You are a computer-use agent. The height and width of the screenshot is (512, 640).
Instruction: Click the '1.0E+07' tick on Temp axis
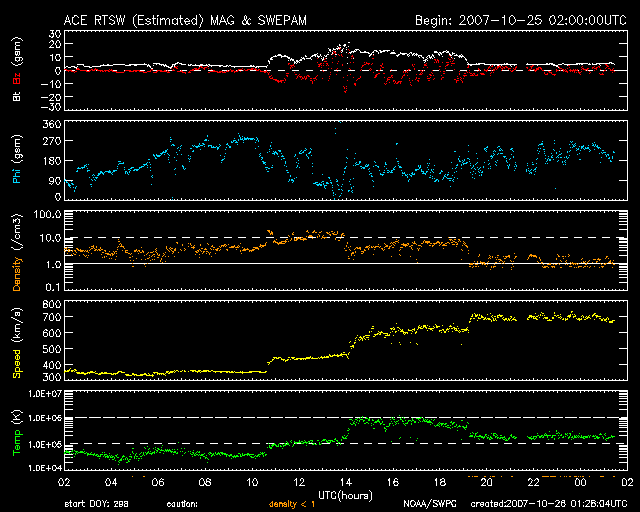coord(45,394)
